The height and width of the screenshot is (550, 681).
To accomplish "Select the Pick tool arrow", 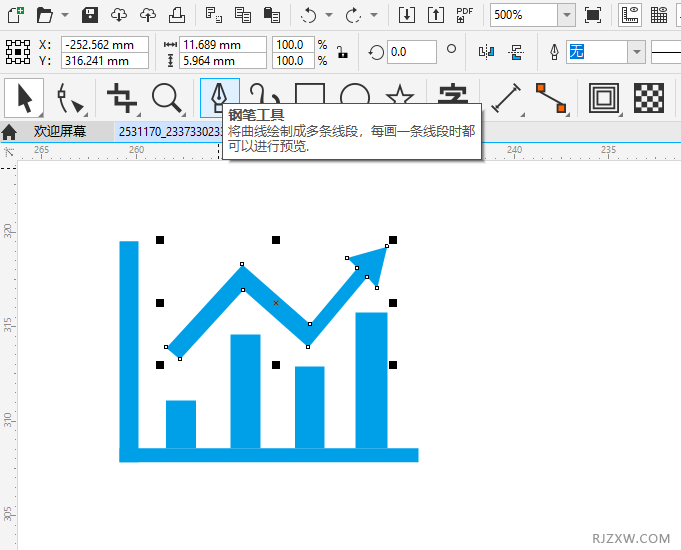I will coord(24,98).
